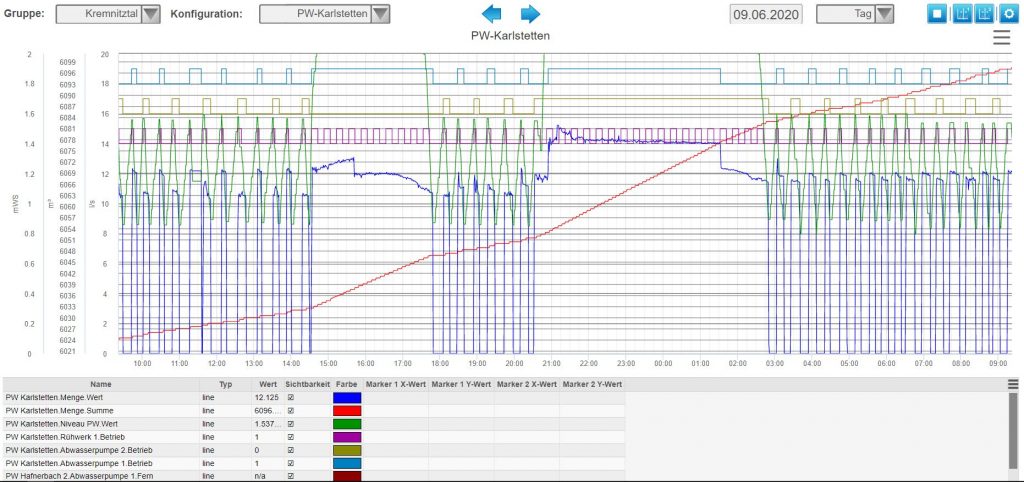Click red color swatch of Menge.Summe
The height and width of the screenshot is (482, 1024).
click(347, 411)
